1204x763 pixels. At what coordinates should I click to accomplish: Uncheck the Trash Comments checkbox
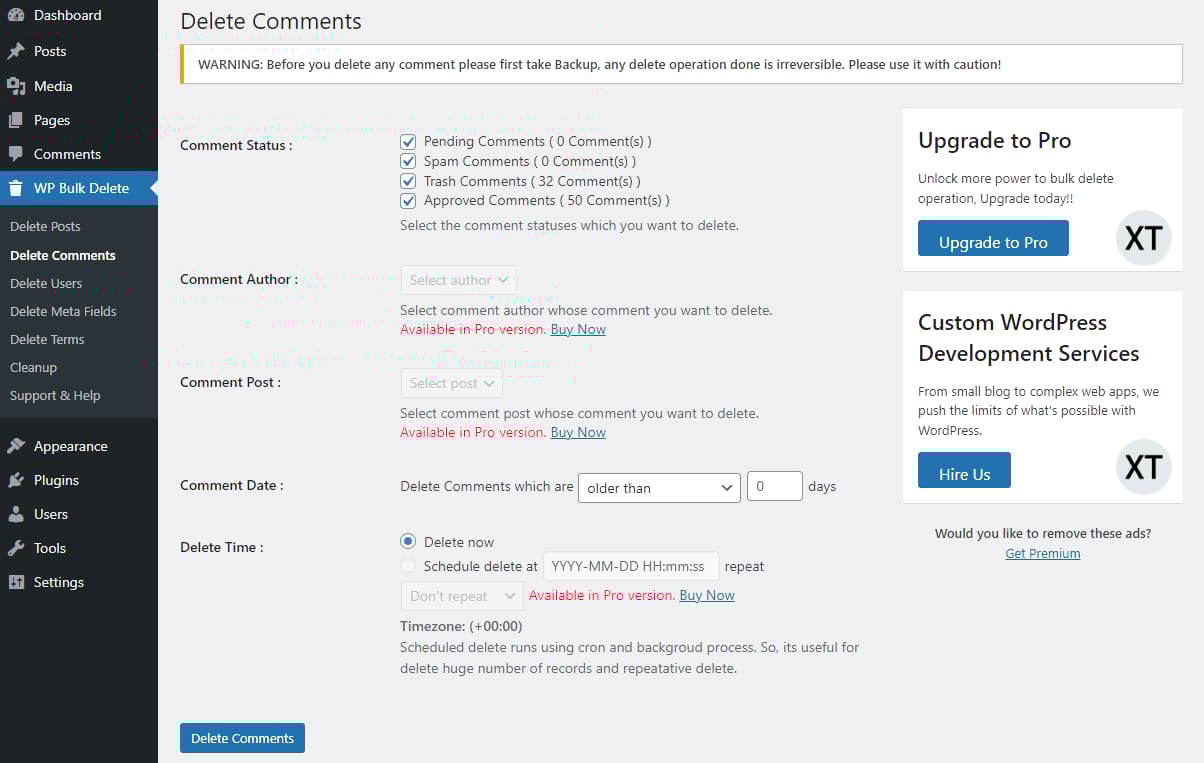click(408, 181)
